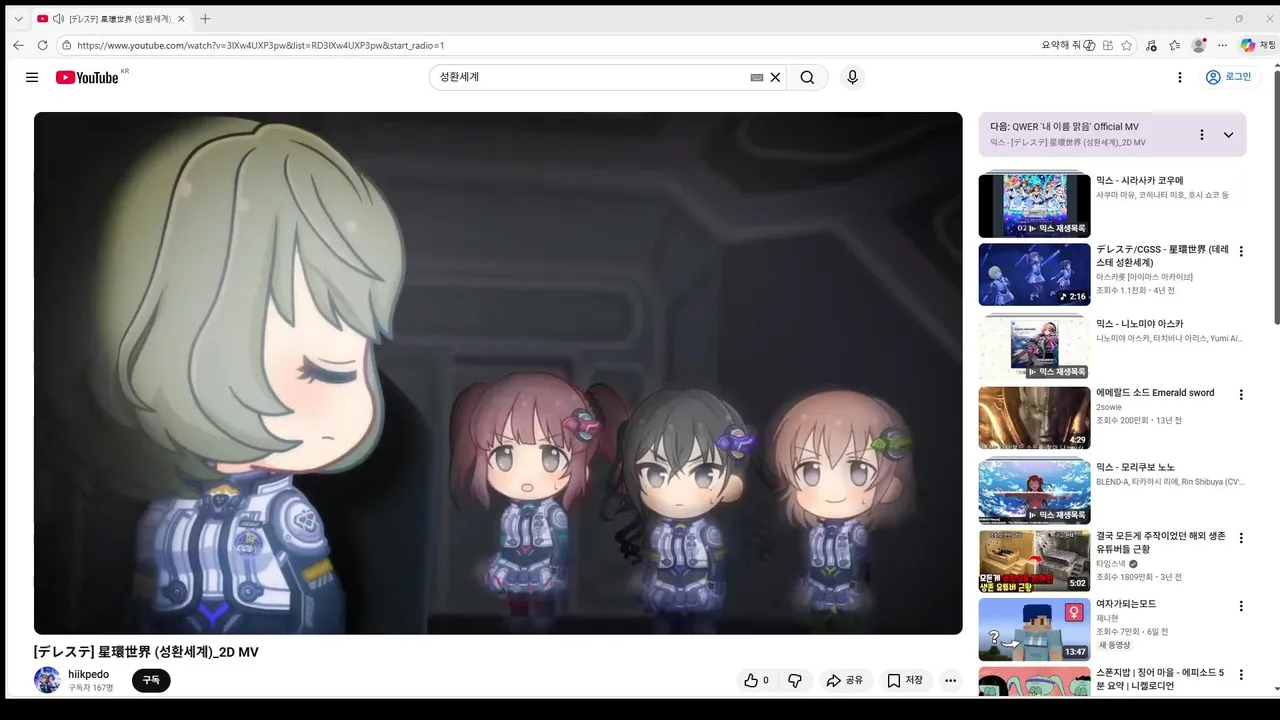The image size is (1280, 720).
Task: Clear the search text with X
Action: point(775,77)
